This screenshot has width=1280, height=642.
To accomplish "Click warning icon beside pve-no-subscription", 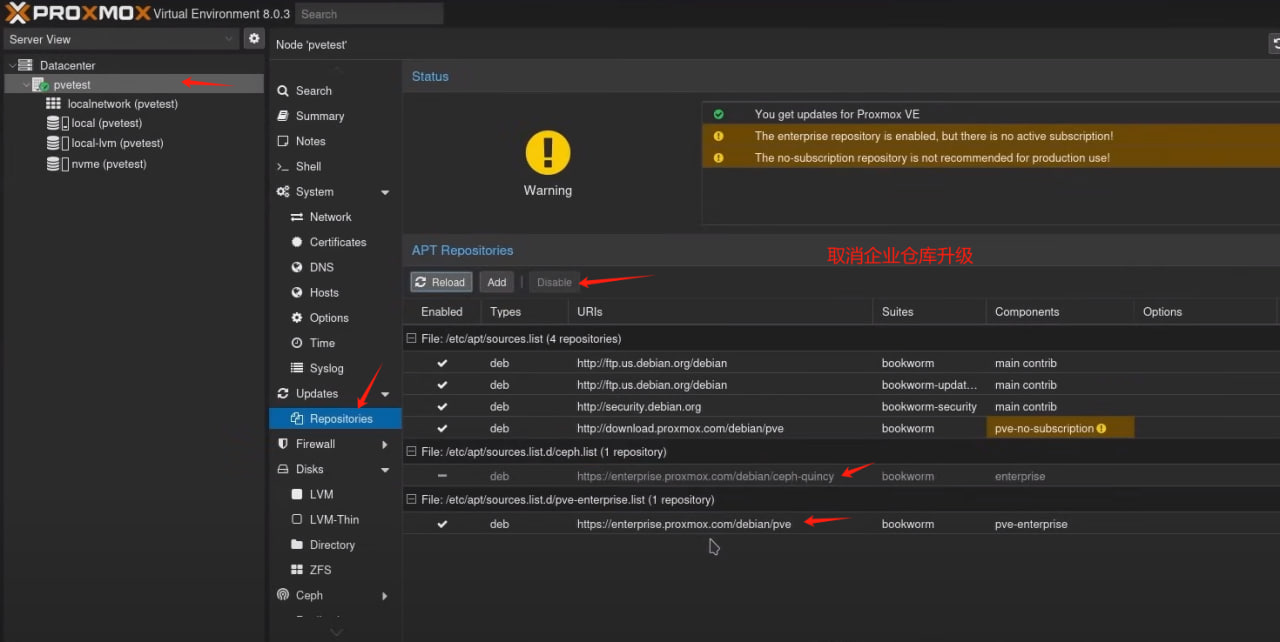I will point(1101,429).
